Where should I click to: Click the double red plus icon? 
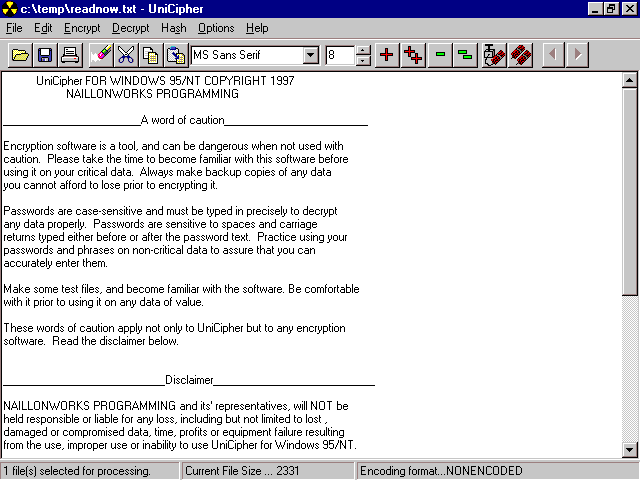point(412,55)
